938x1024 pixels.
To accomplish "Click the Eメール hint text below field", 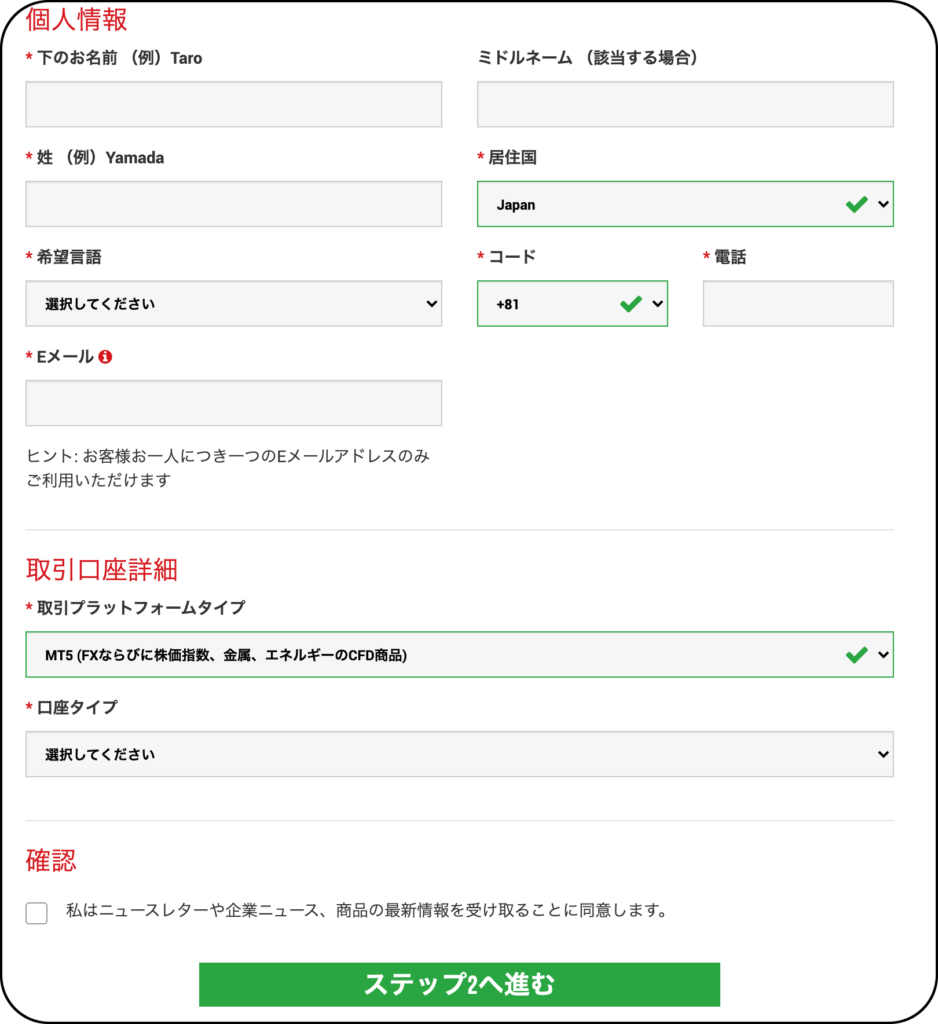I will tap(228, 468).
